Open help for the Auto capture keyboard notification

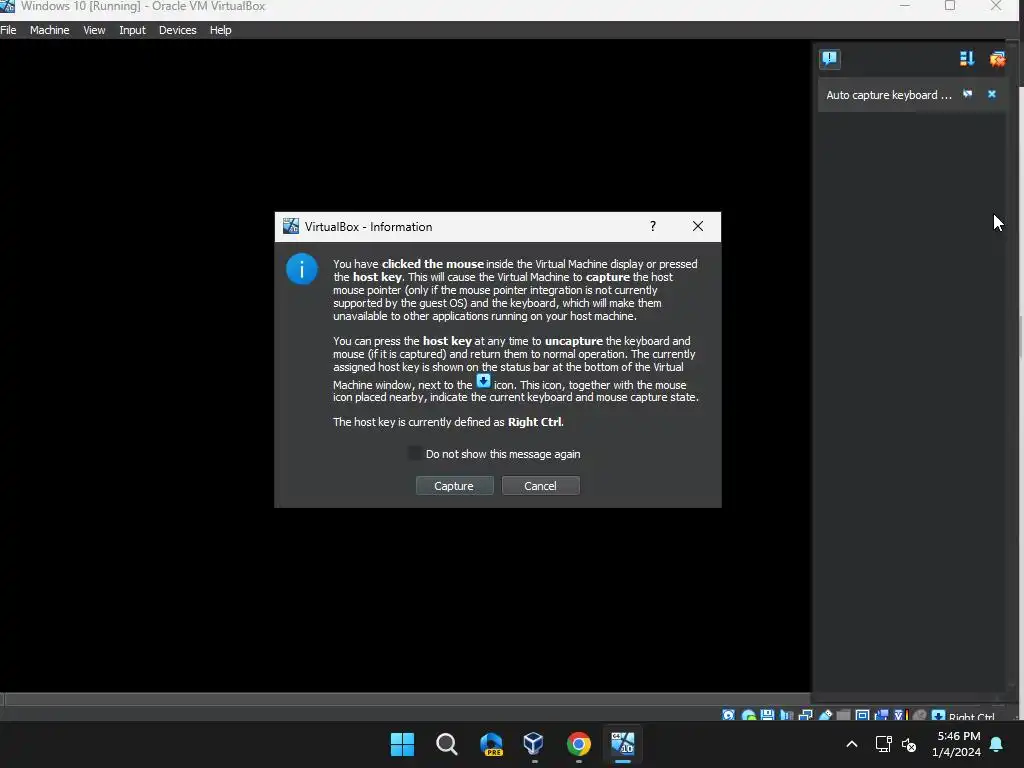coord(967,94)
